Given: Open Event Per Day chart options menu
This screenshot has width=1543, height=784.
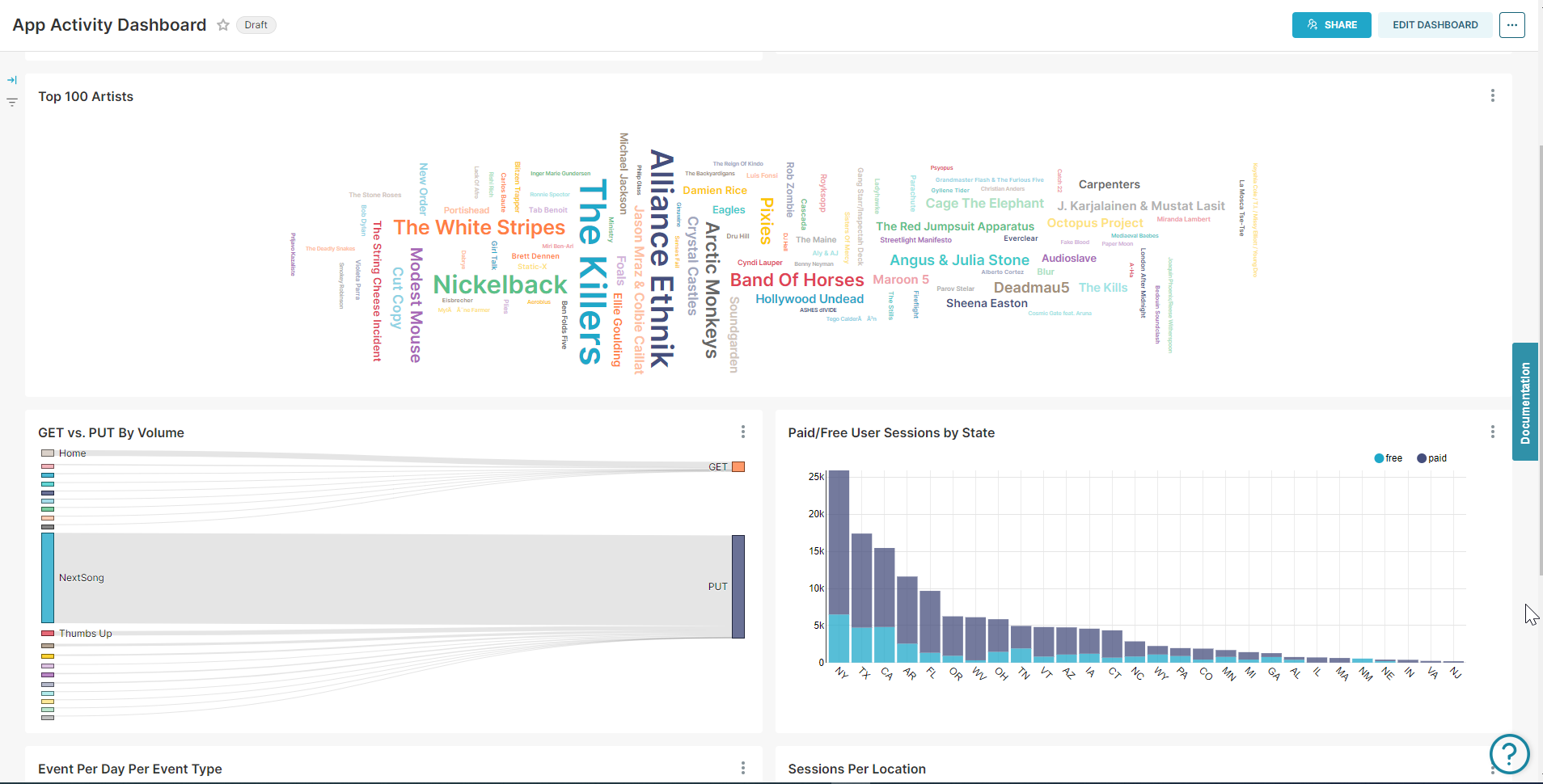Looking at the screenshot, I should click(x=742, y=768).
